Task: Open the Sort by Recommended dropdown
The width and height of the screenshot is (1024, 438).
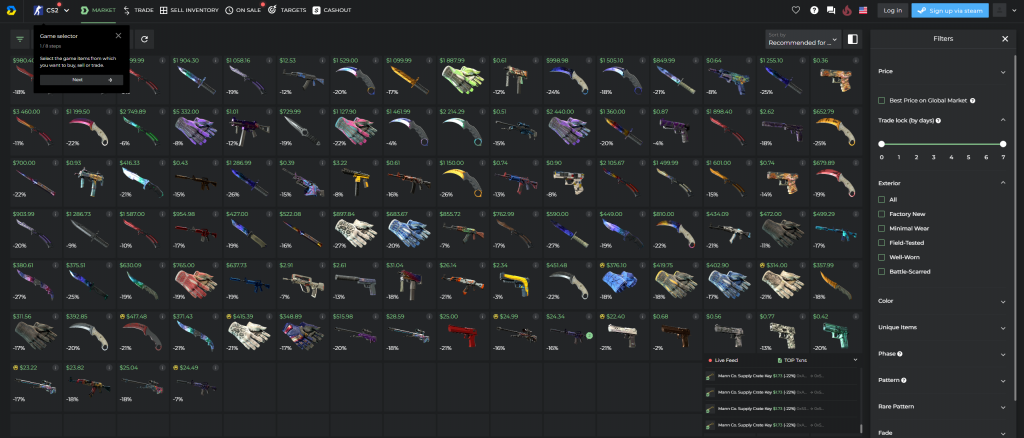Action: pyautogui.click(x=801, y=39)
